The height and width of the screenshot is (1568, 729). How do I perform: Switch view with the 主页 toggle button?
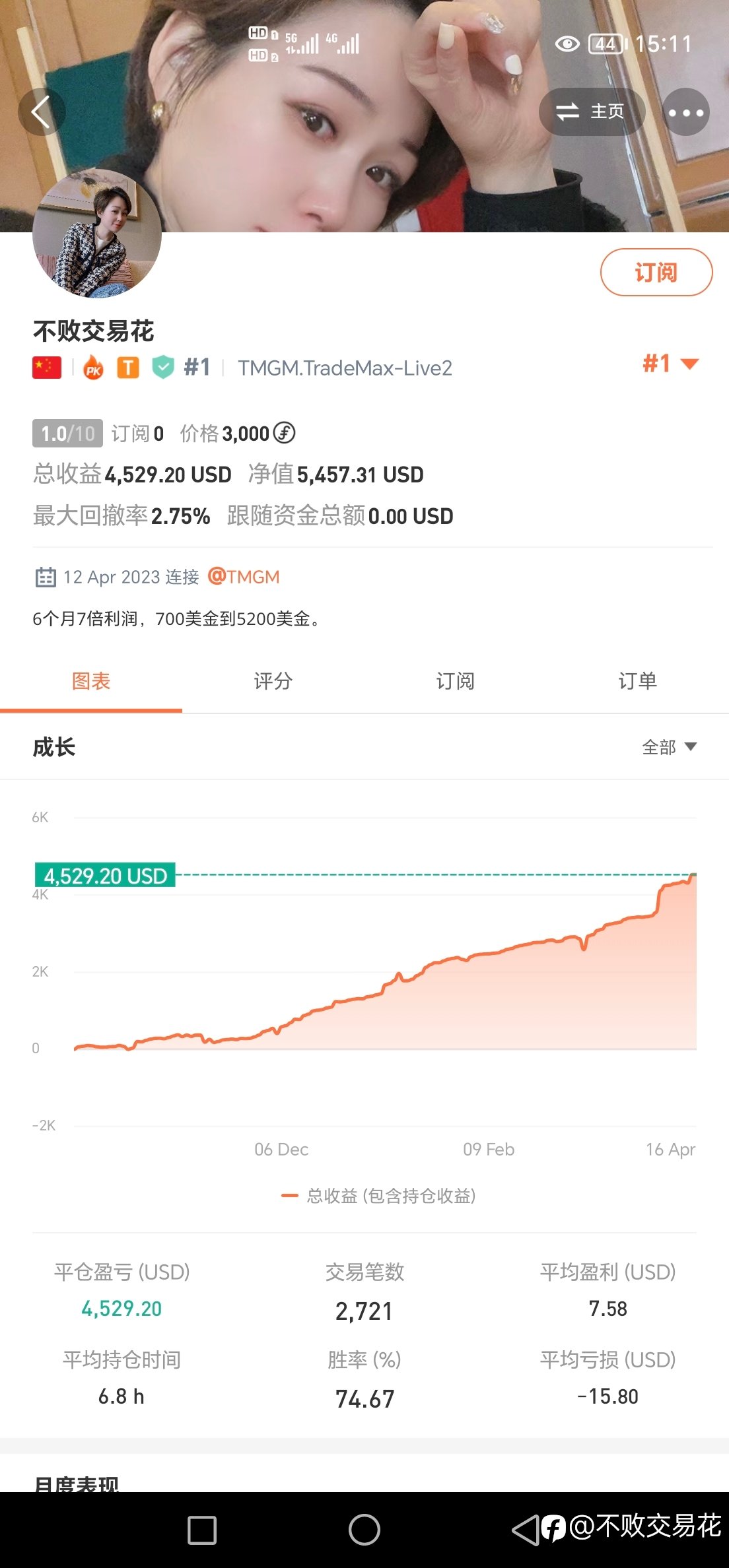(x=592, y=112)
